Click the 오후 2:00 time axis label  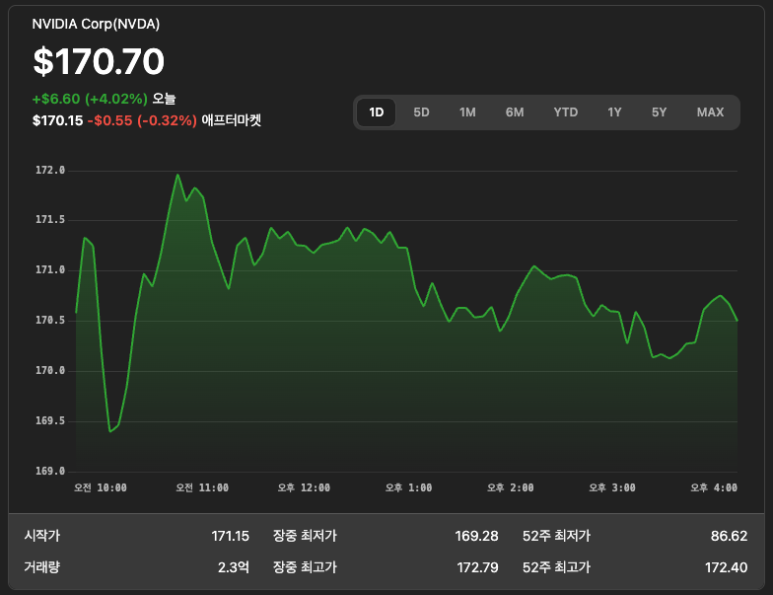click(510, 488)
